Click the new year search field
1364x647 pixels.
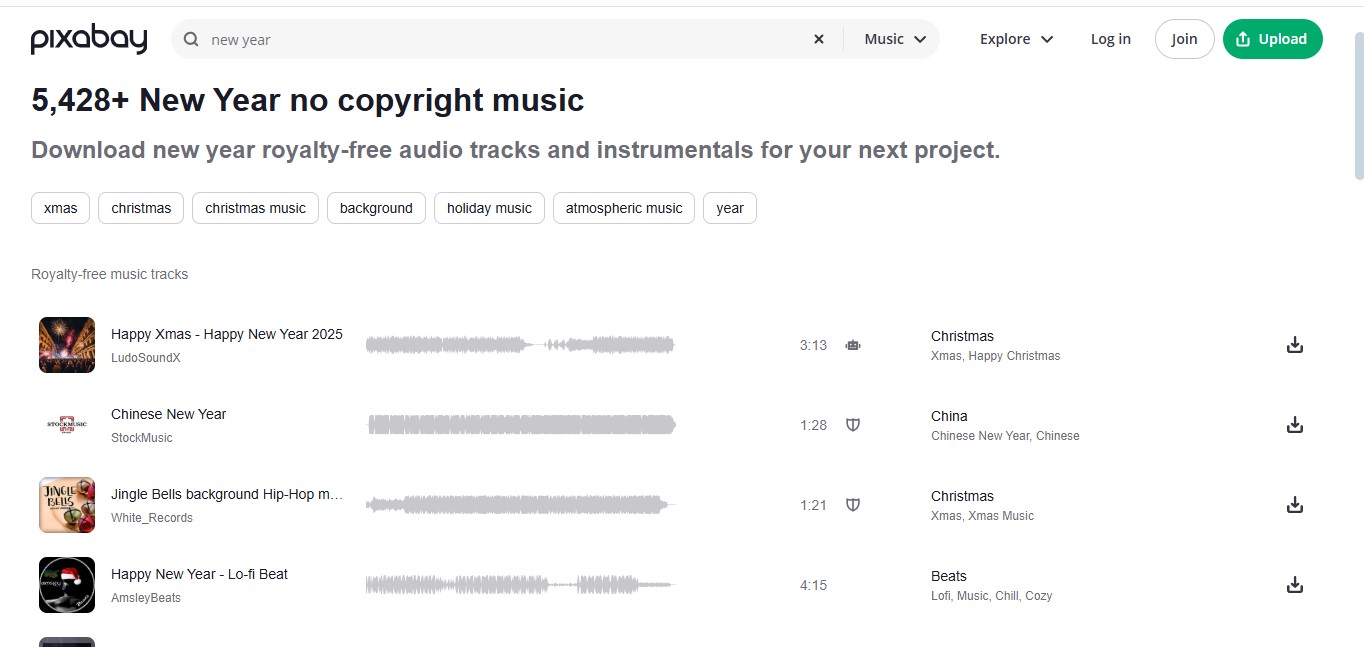[500, 40]
